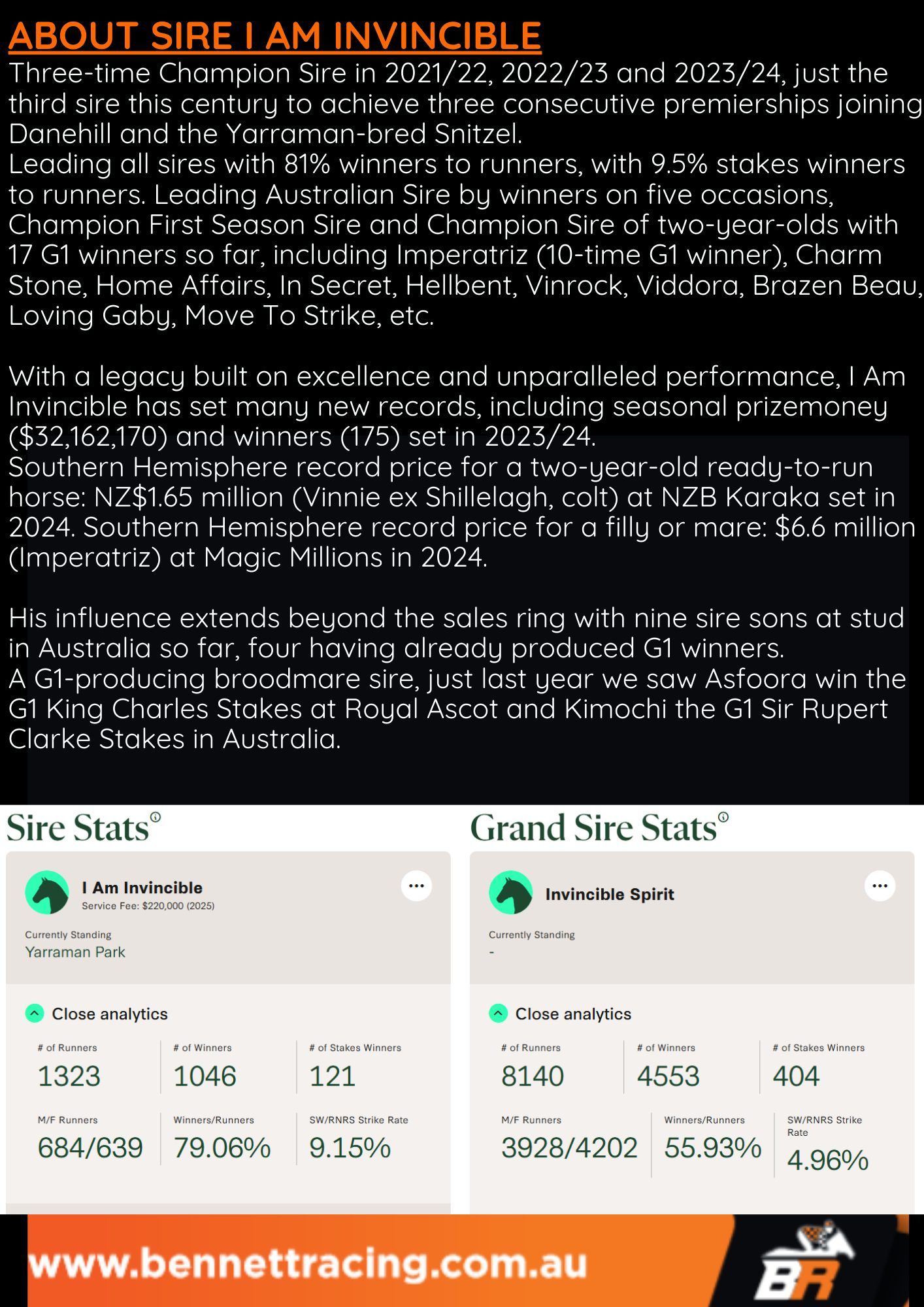Collapse analytics chevron on I Am Invincible card
Screen dimensions: 924x1307
point(34,1014)
